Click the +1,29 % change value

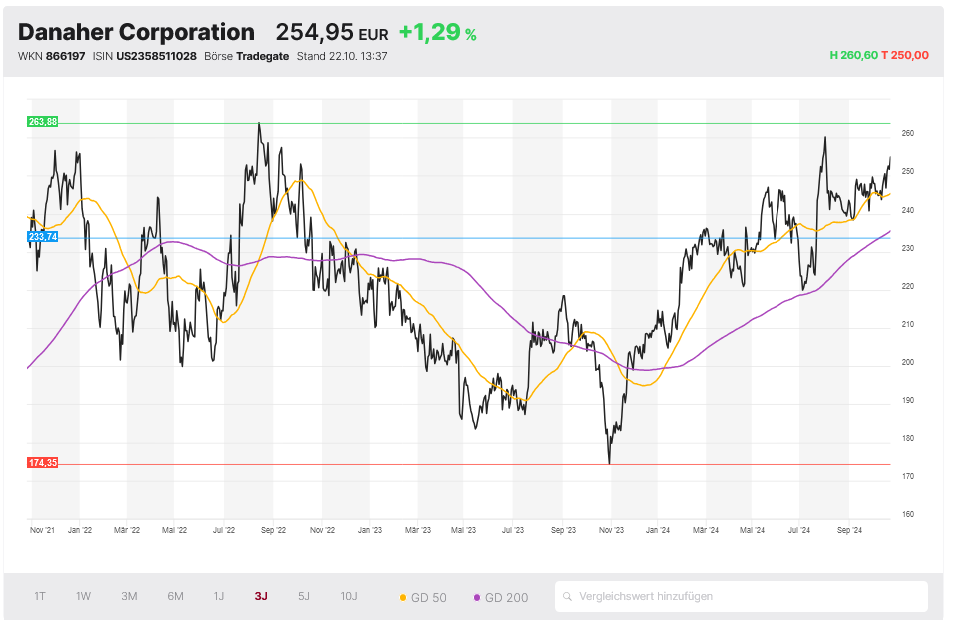click(x=437, y=32)
